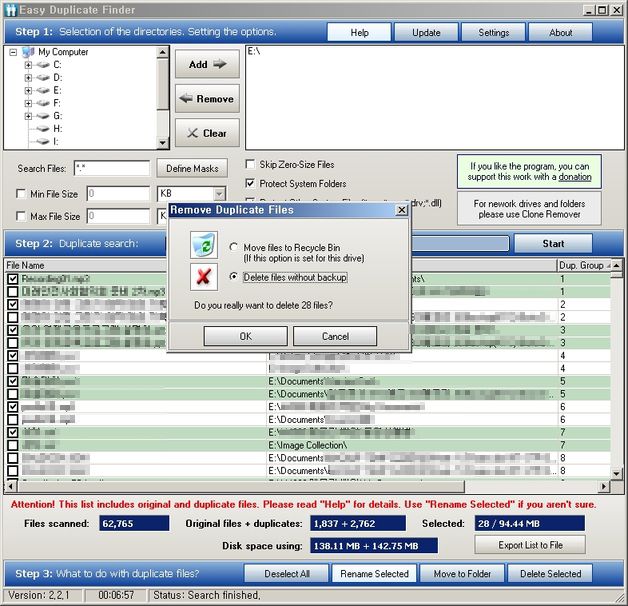Start the duplicate search

[x=553, y=244]
